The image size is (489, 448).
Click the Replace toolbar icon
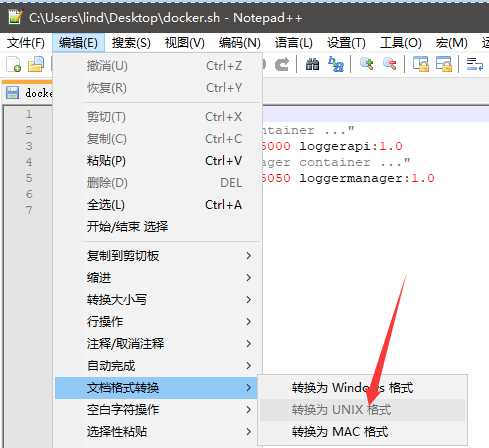(336, 64)
